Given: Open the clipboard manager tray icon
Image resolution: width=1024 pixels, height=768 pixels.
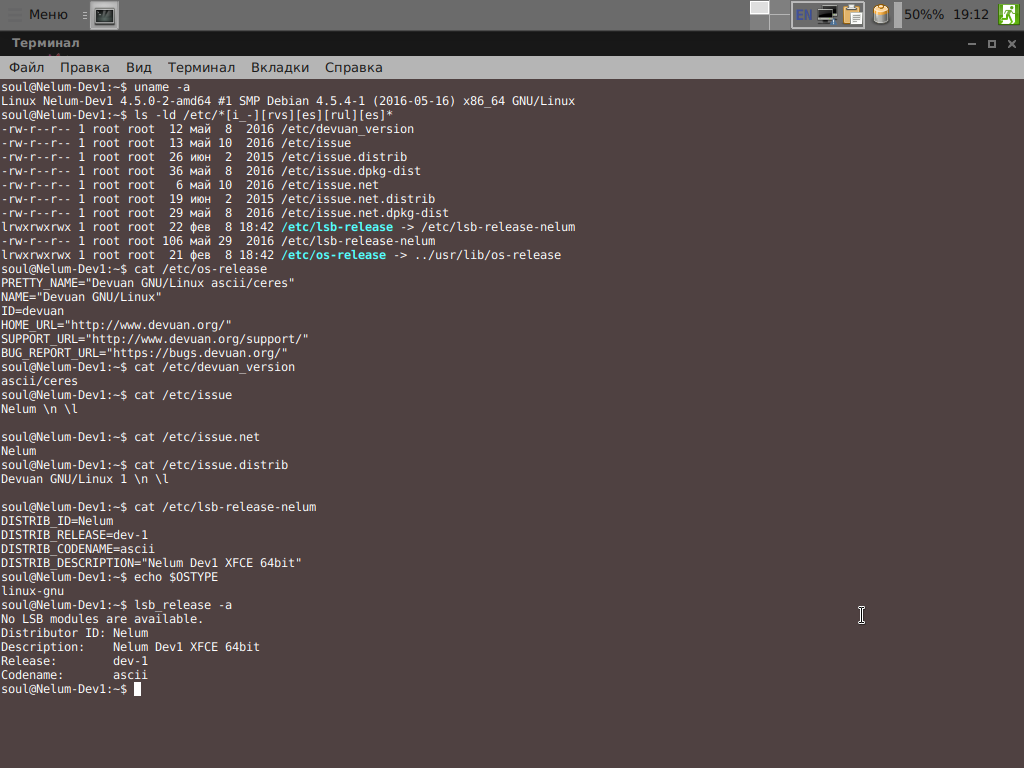Looking at the screenshot, I should pos(853,15).
